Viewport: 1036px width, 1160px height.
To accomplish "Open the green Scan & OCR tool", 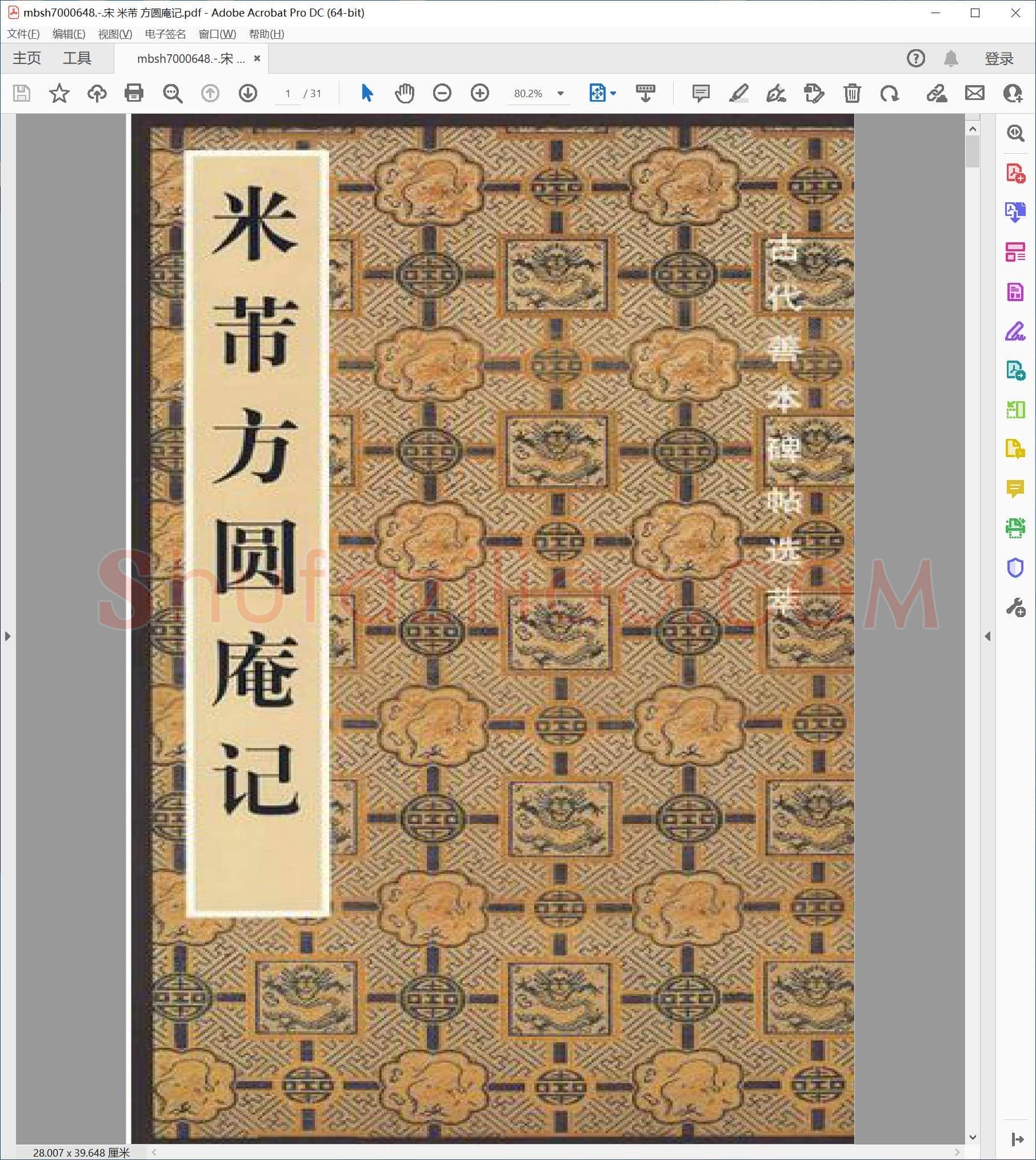I will tap(1015, 528).
